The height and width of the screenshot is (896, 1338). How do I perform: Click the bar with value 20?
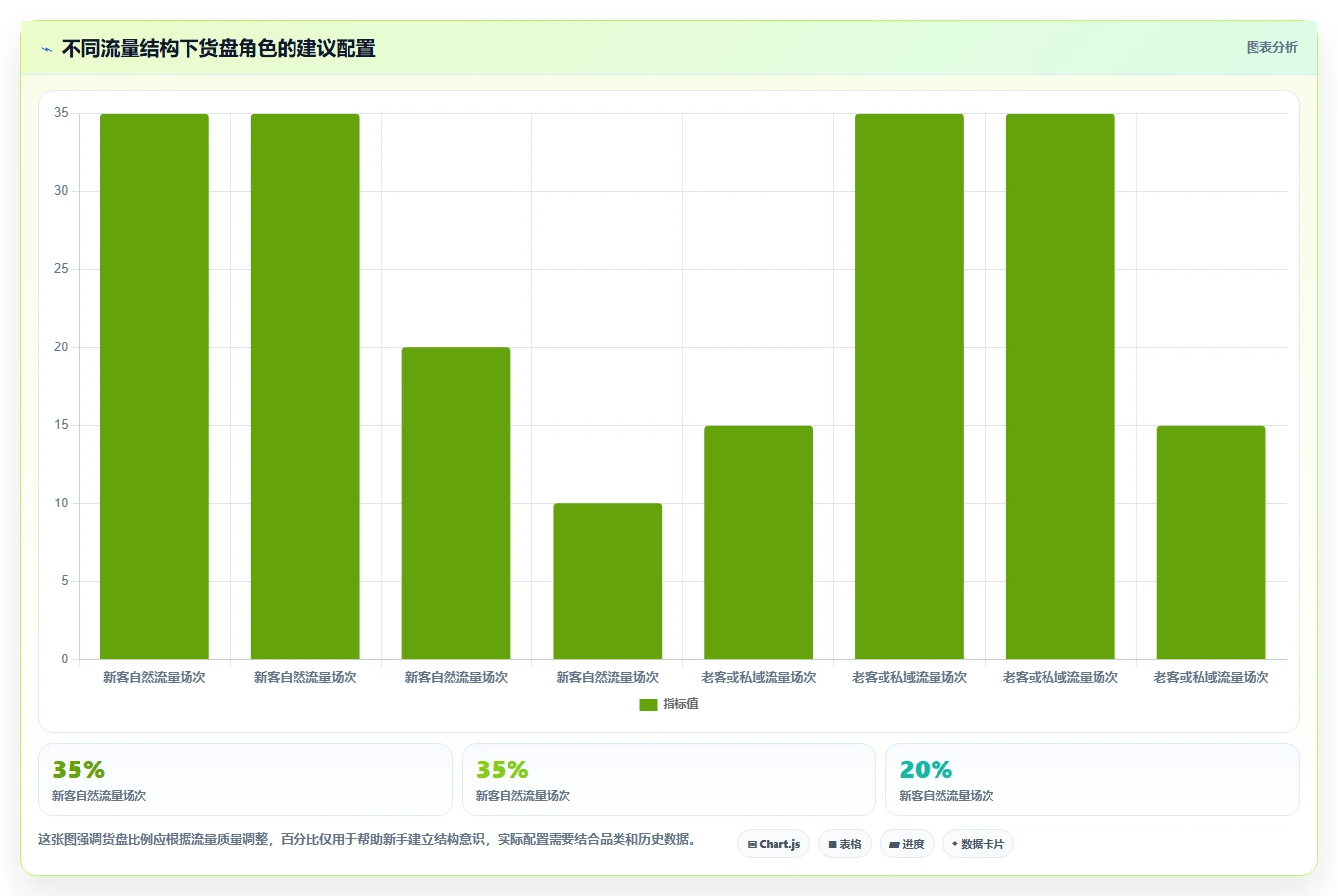click(x=456, y=503)
